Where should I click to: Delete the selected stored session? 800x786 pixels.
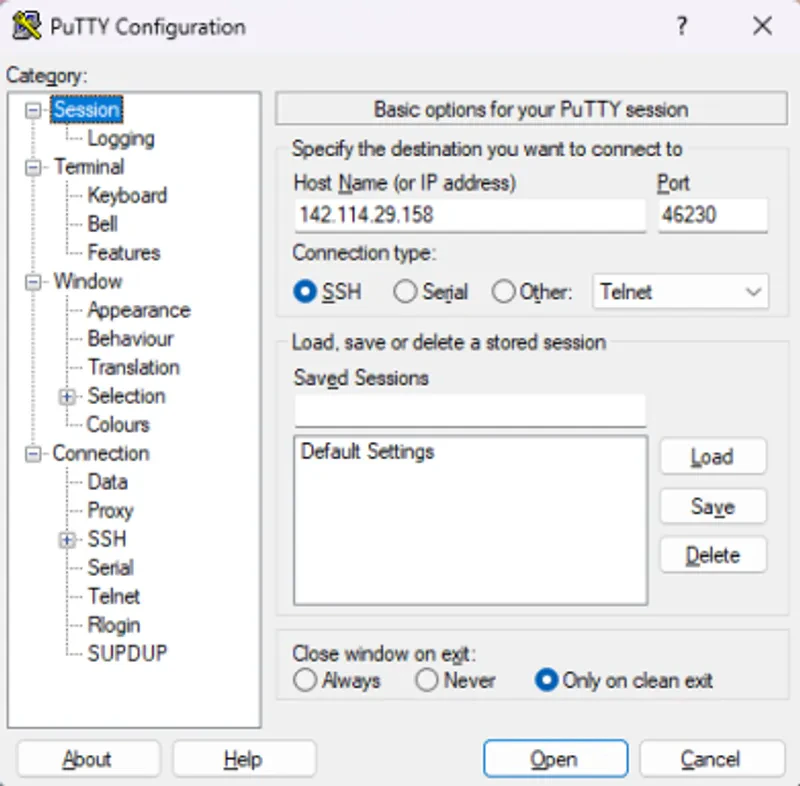click(713, 555)
